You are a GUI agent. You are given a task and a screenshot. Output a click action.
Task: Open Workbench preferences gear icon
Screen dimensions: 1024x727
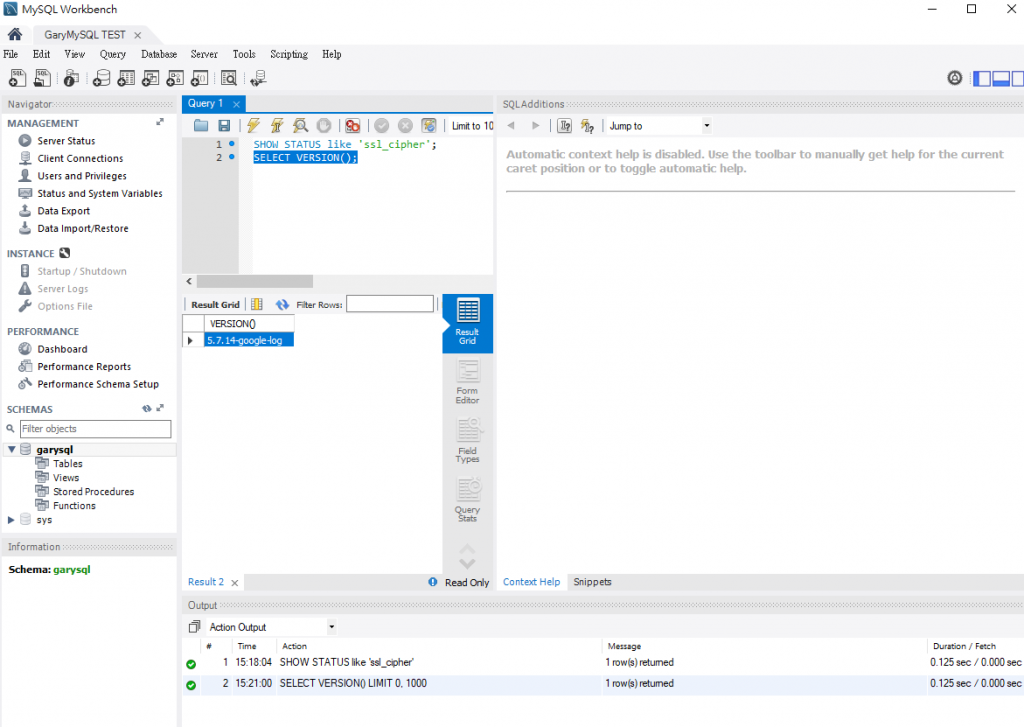955,78
